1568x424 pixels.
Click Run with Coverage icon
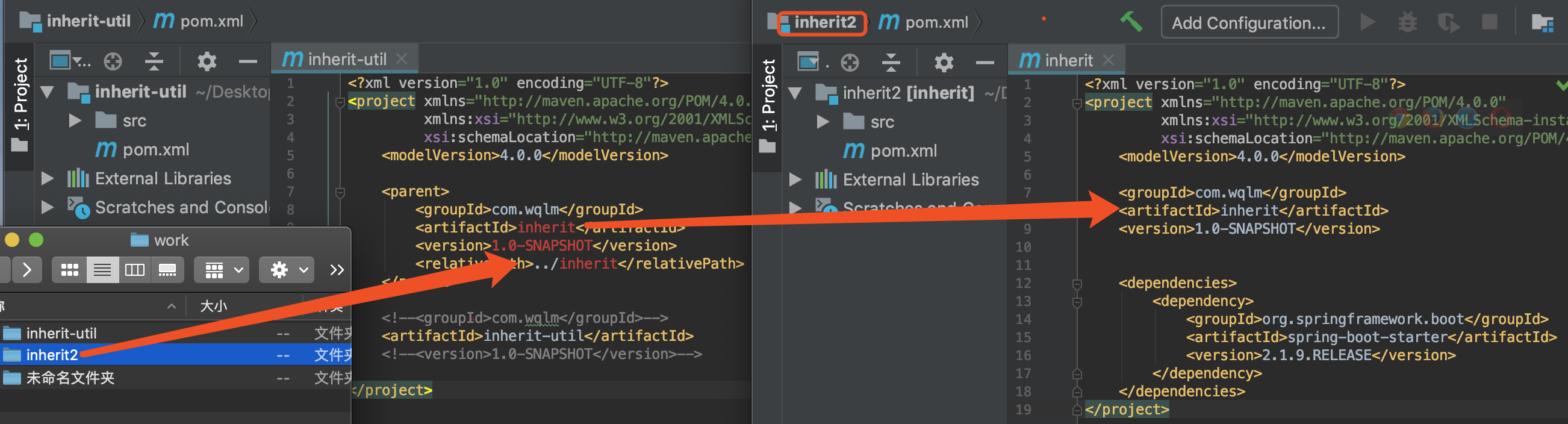click(x=1448, y=22)
